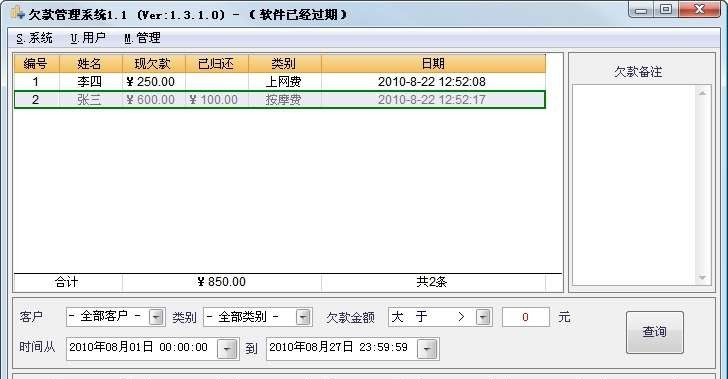Close the 欠款管理系统 window

(699, 10)
